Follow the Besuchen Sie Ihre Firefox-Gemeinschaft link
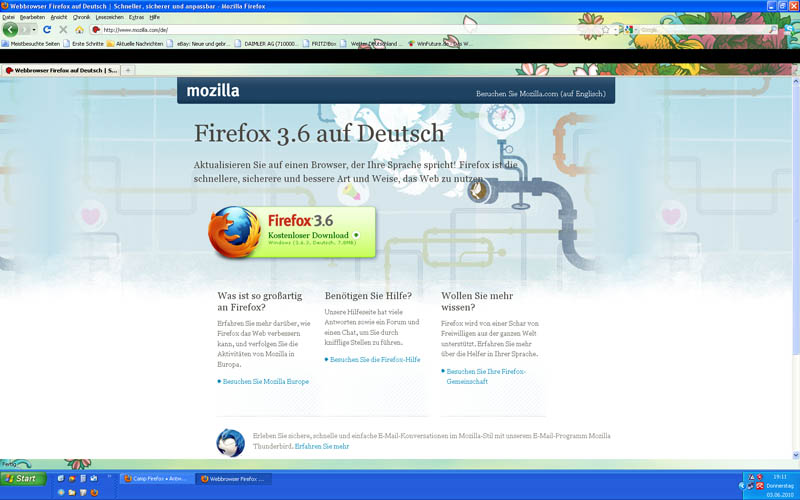 486,377
